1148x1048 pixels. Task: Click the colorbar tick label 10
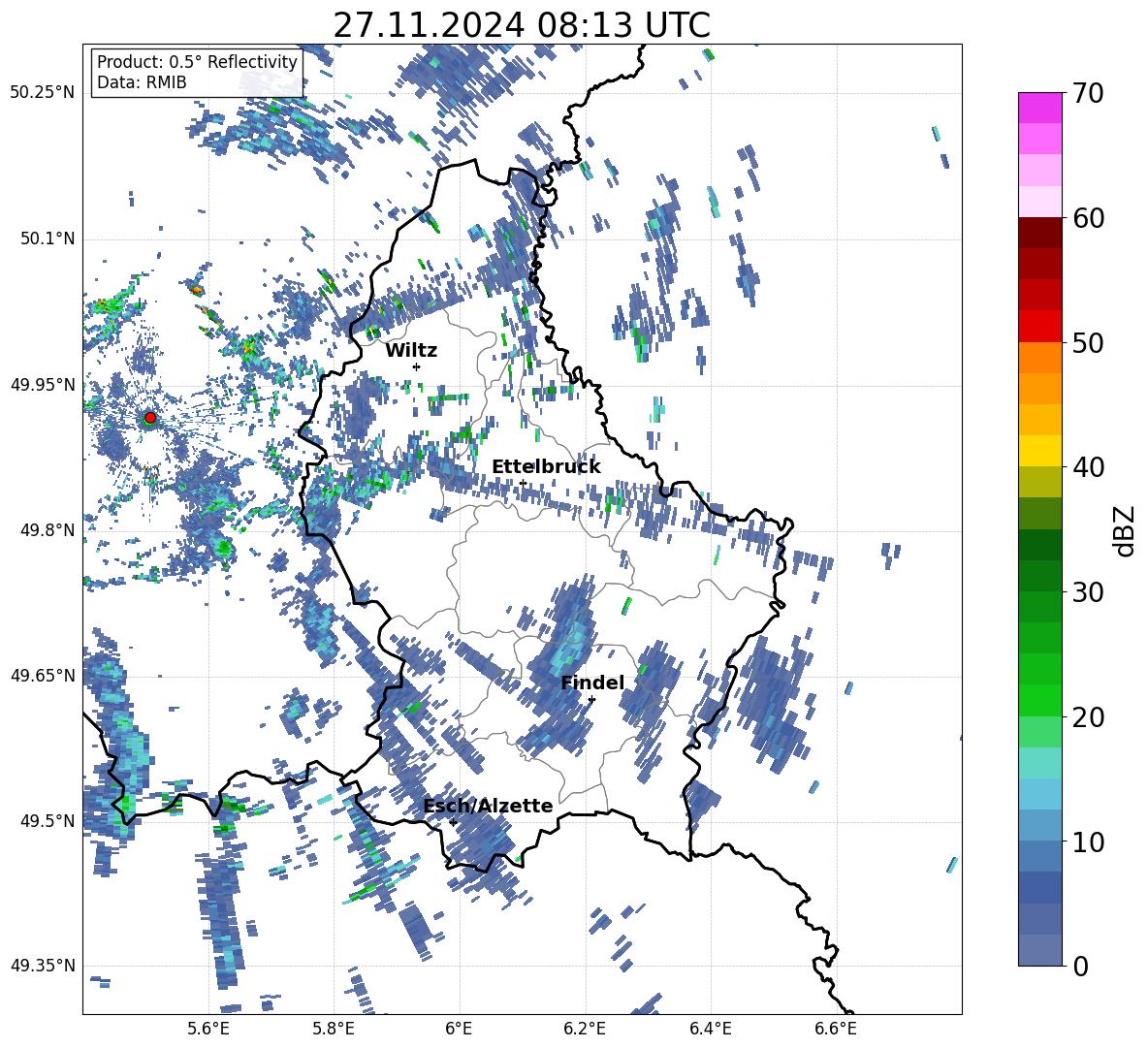click(1089, 842)
